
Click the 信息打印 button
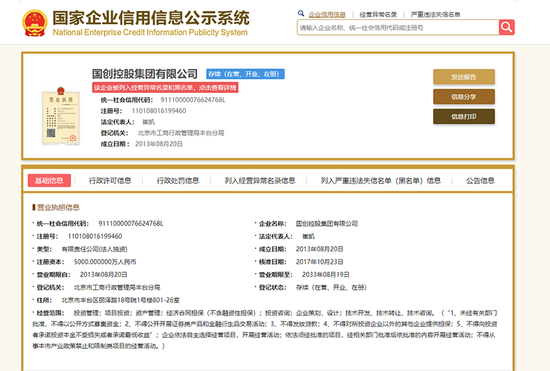pos(464,116)
